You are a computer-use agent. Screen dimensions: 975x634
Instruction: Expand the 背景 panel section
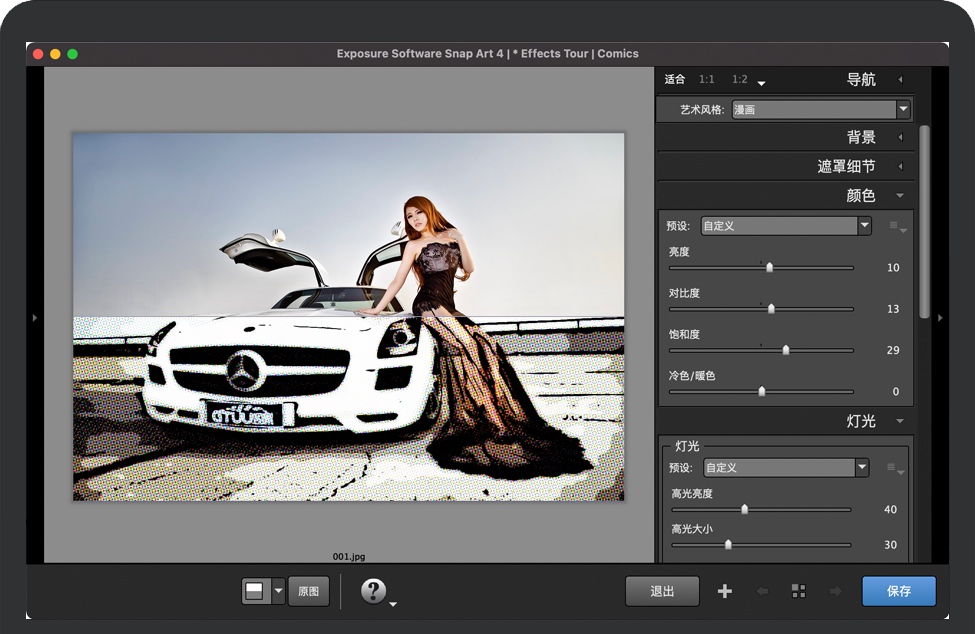tap(860, 137)
